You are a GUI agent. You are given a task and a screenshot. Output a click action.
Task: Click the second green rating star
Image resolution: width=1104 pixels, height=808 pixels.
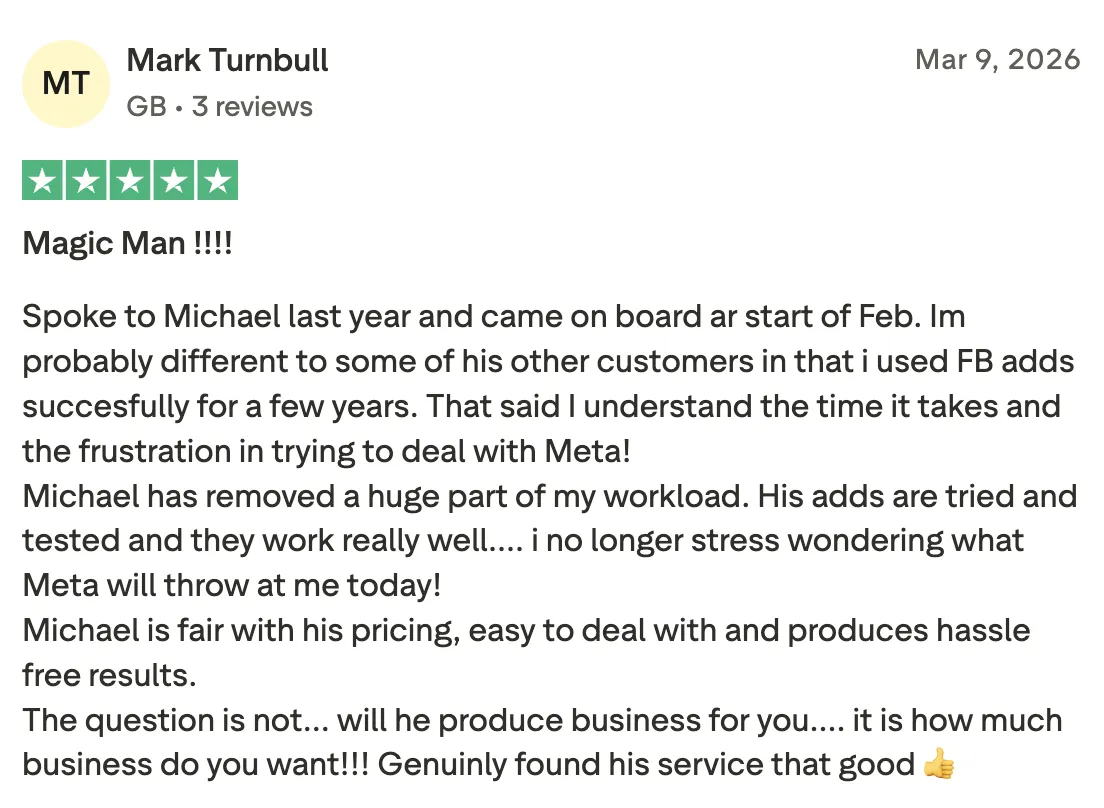coord(86,180)
